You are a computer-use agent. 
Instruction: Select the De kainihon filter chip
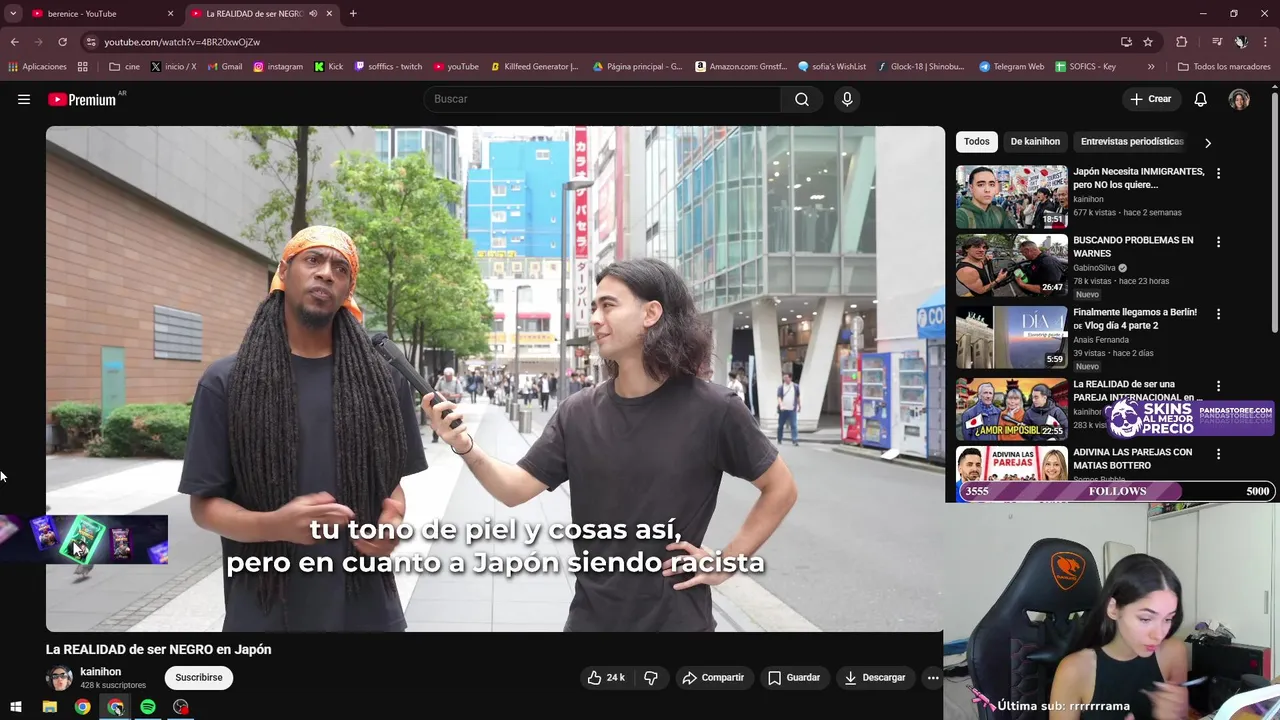[1035, 142]
